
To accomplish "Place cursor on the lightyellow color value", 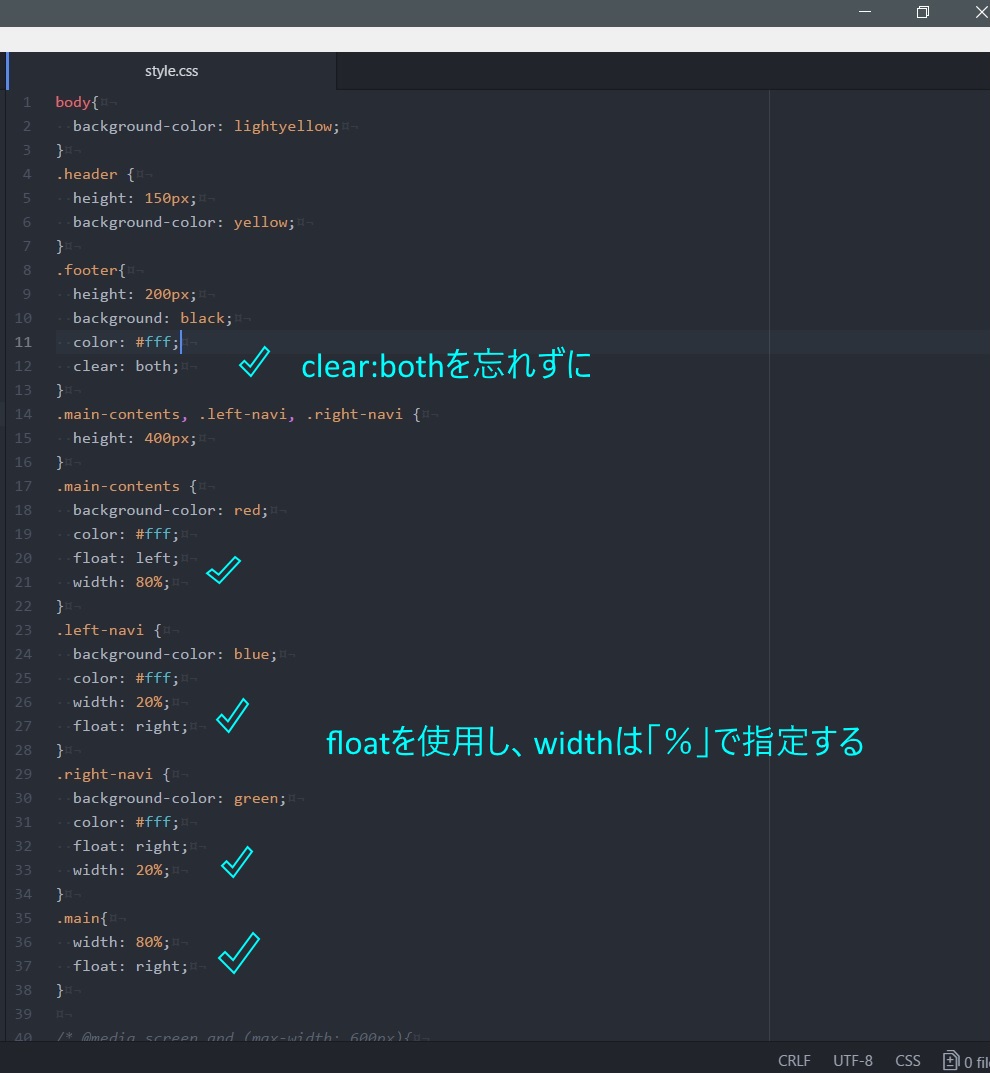I will [286, 126].
